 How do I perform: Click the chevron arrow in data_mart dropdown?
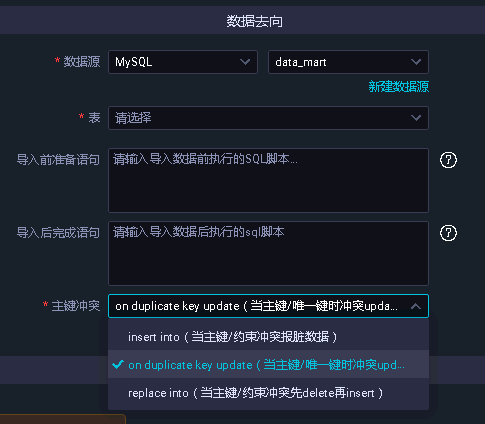coord(416,62)
